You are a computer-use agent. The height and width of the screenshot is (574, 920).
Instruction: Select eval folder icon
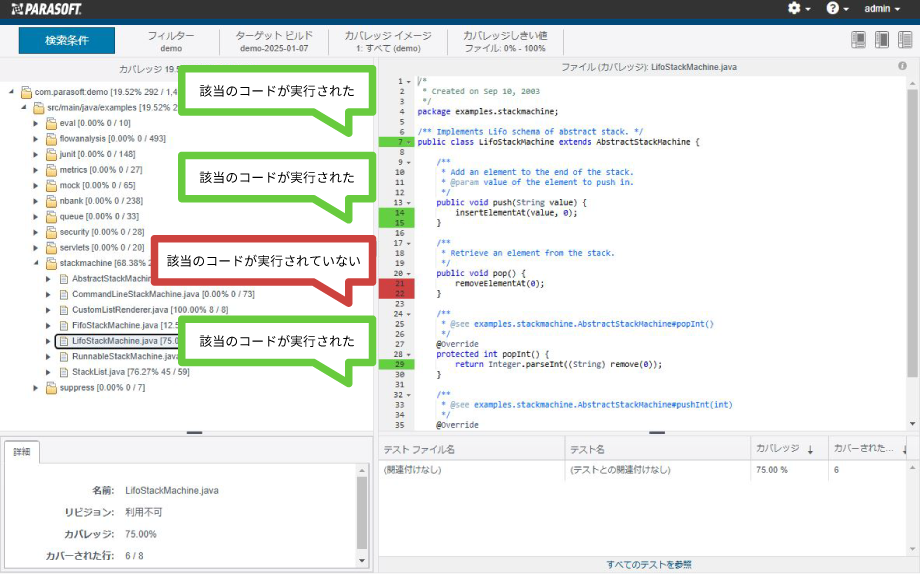tap(52, 123)
